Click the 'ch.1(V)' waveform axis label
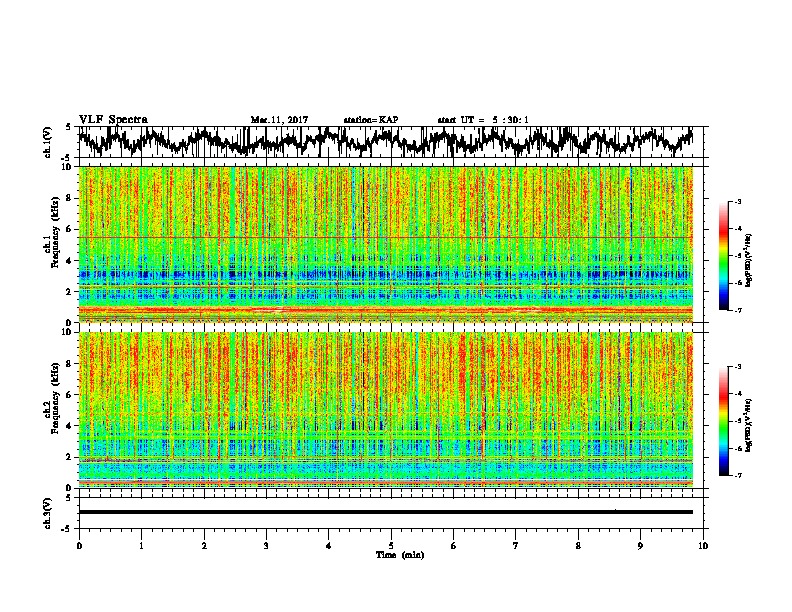The width and height of the screenshot is (792, 612). coord(48,142)
